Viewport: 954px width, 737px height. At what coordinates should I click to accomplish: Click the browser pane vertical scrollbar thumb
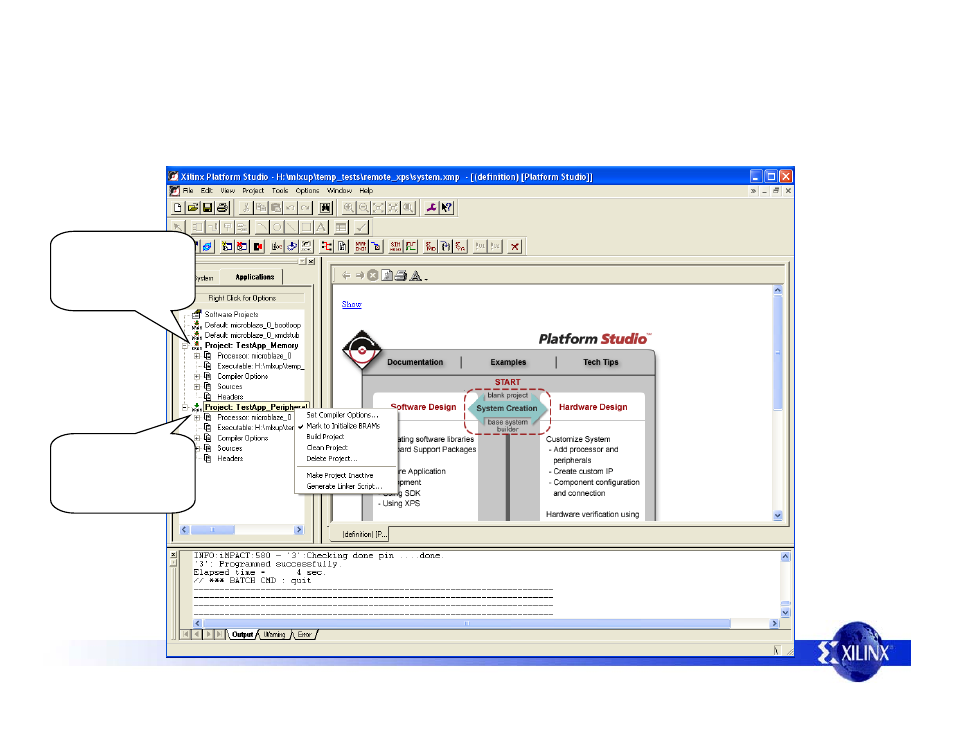[x=778, y=353]
